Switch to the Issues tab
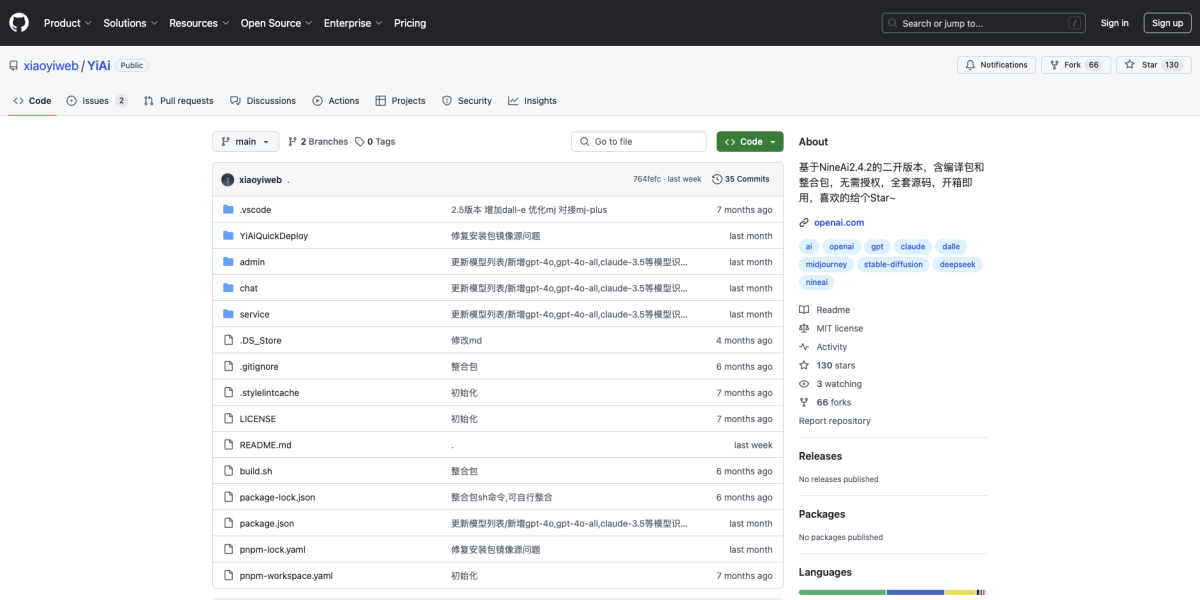Image resolution: width=1200 pixels, height=600 pixels. 97,101
